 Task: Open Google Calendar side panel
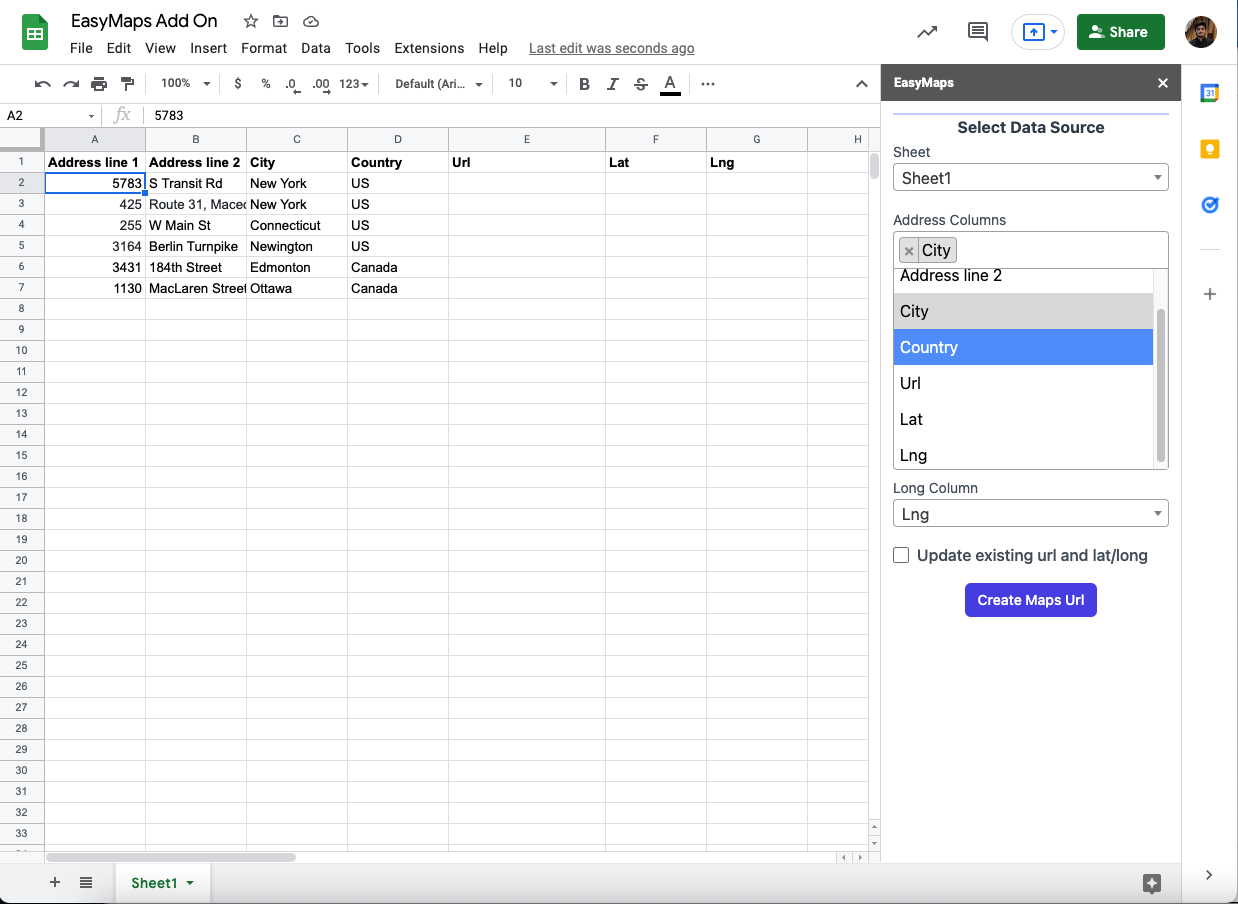1210,93
